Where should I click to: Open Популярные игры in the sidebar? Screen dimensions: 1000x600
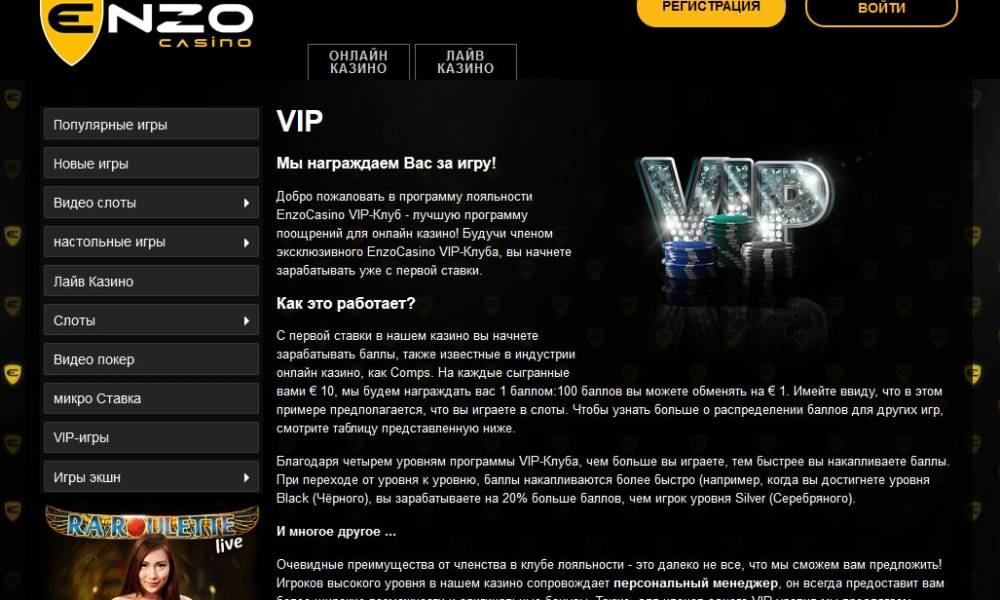pyautogui.click(x=151, y=124)
